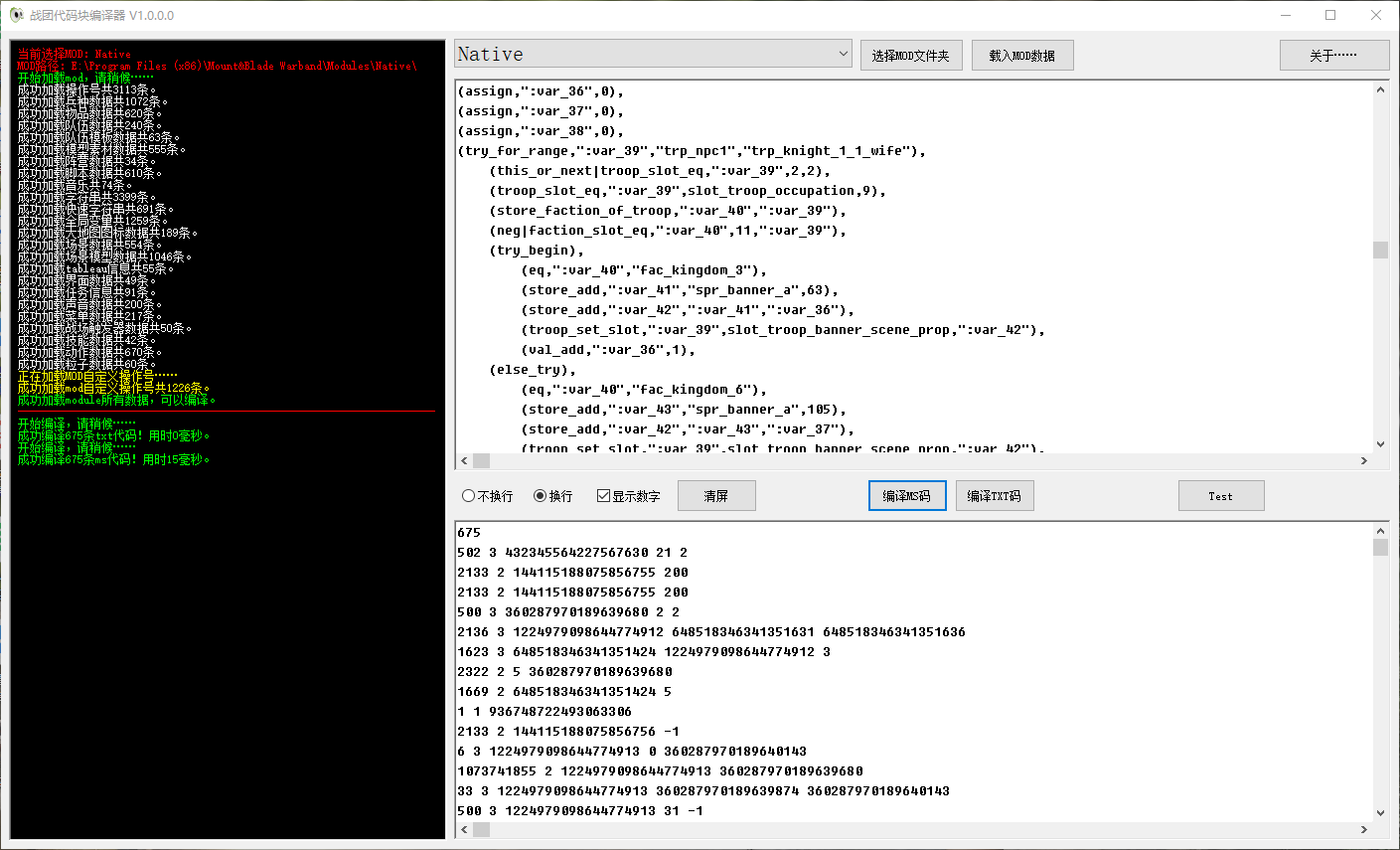The height and width of the screenshot is (850, 1400).
Task: Click log line 成功编译675条txt代码
Action: [x=113, y=435]
